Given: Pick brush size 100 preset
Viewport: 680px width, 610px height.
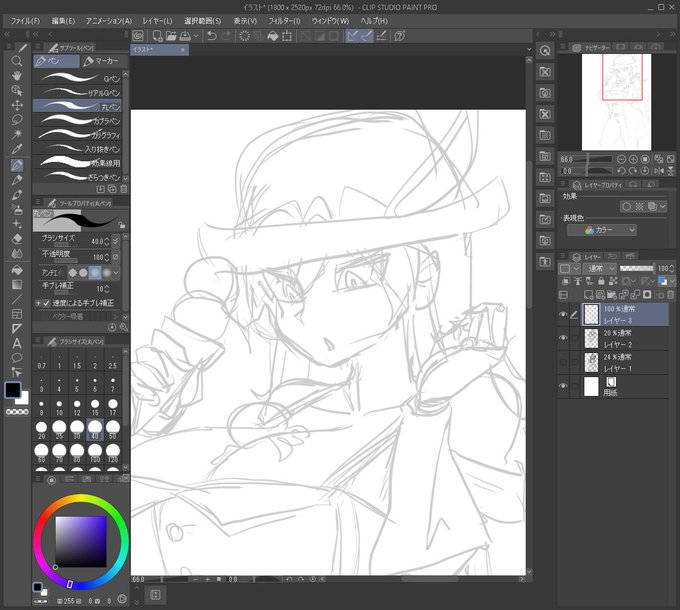Looking at the screenshot, I should pos(95,453).
